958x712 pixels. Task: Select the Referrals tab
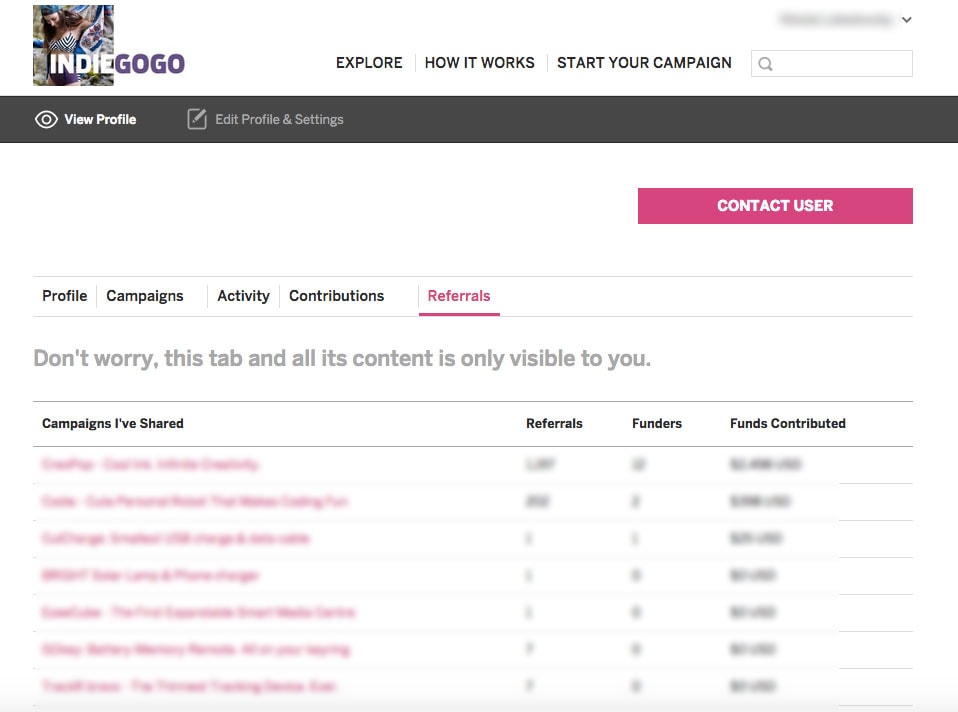click(459, 296)
